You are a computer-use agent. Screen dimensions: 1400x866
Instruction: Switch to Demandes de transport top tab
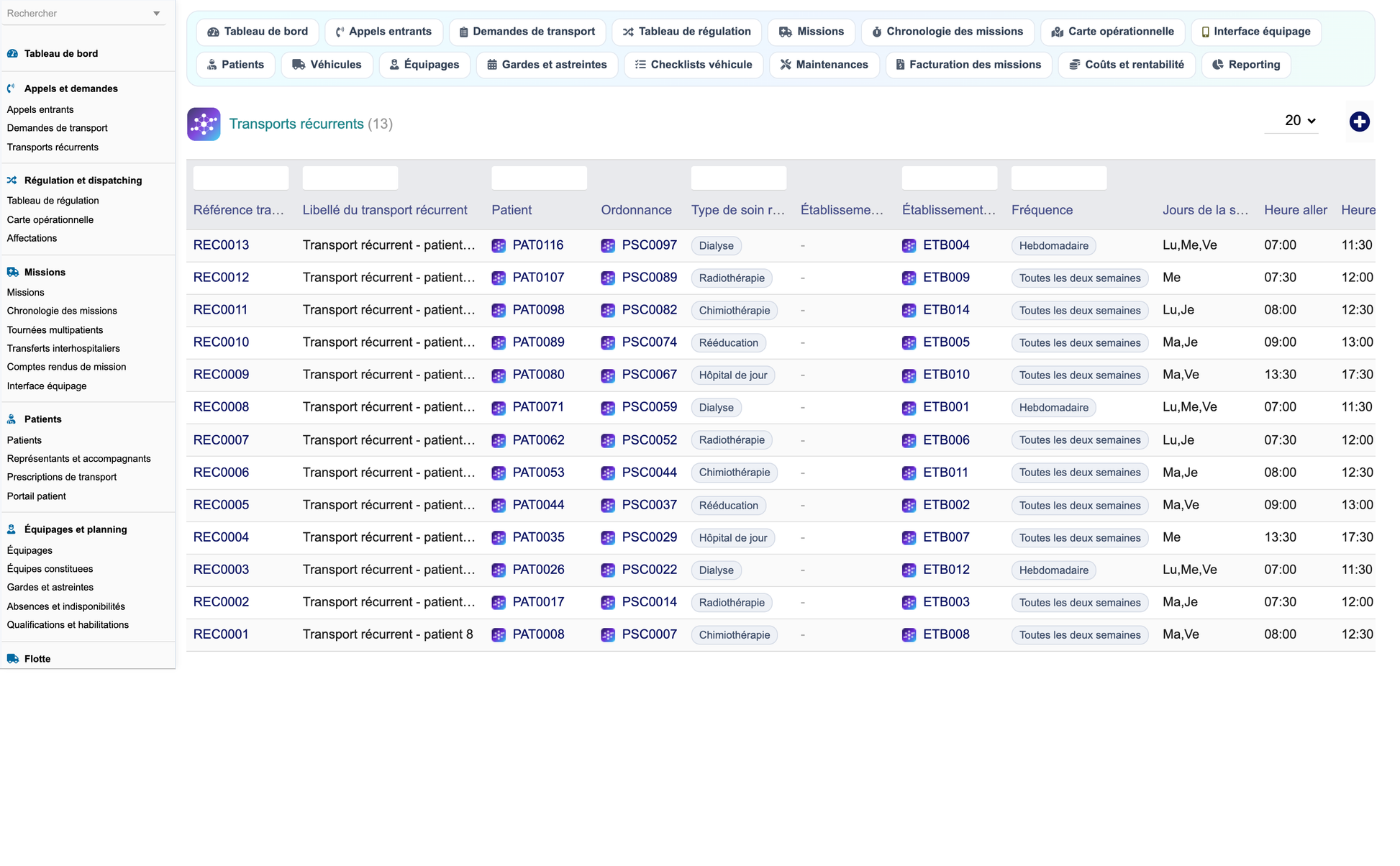(x=527, y=32)
